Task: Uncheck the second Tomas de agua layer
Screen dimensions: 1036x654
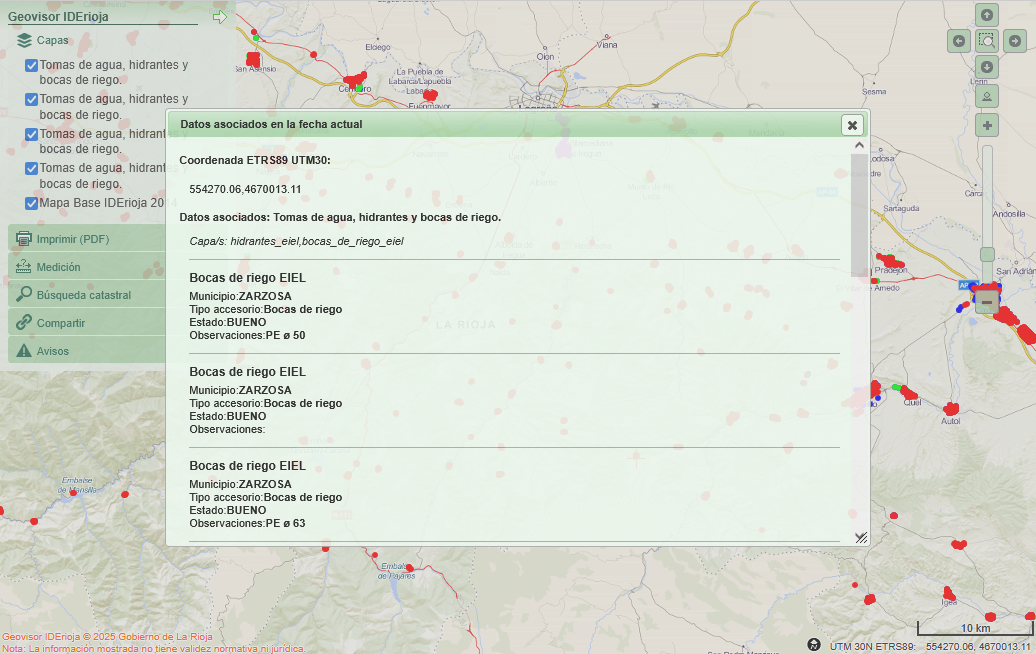Action: point(31,100)
